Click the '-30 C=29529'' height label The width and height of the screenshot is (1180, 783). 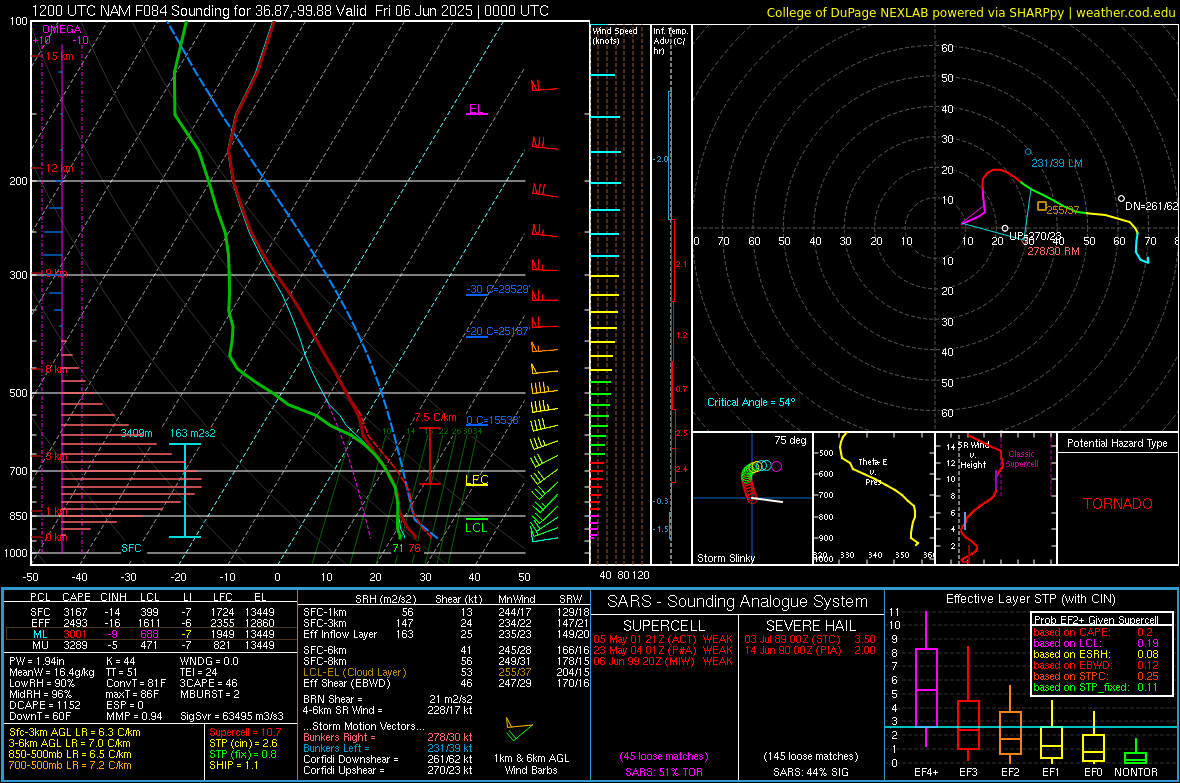(x=498, y=289)
